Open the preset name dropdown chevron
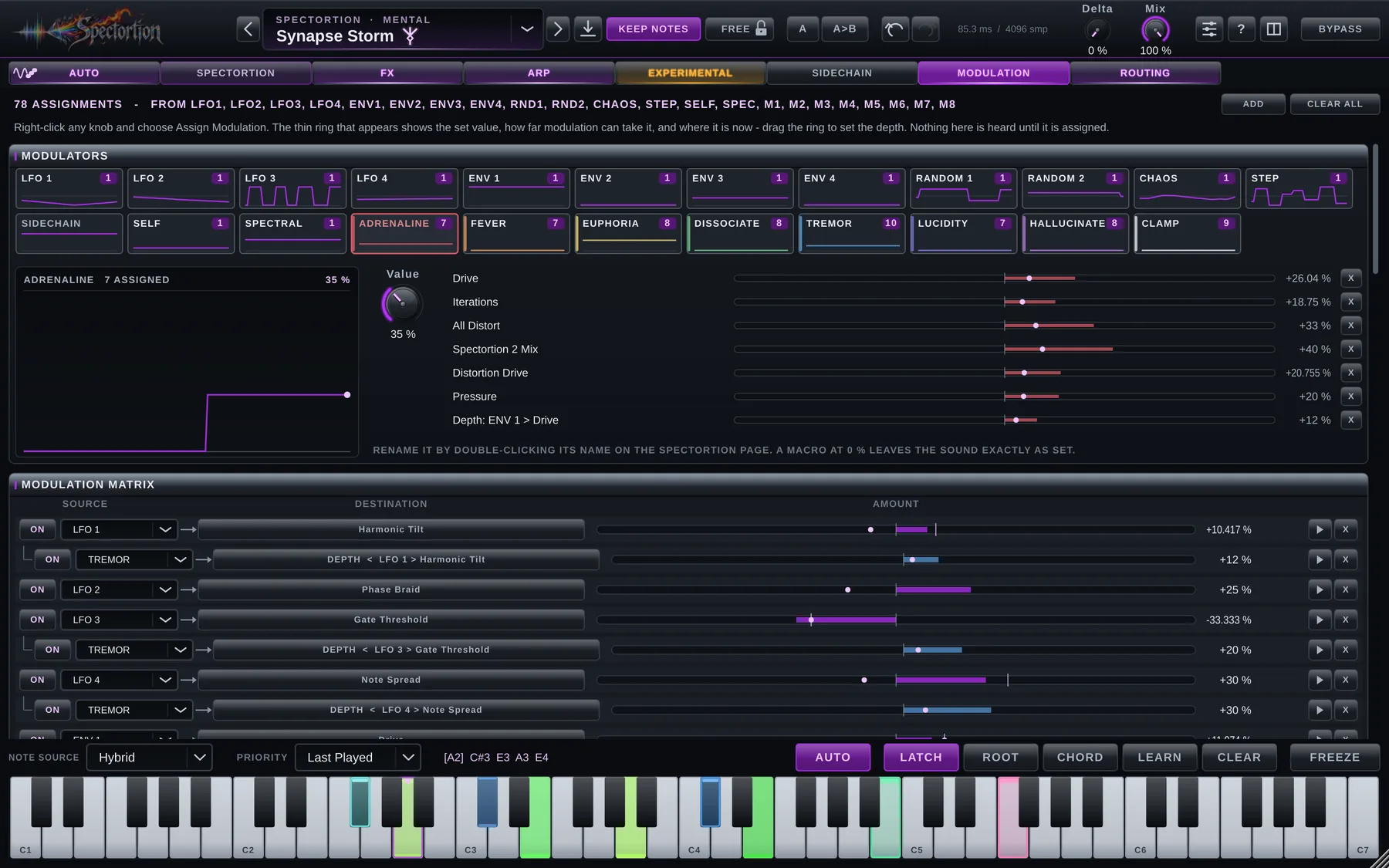Image resolution: width=1389 pixels, height=868 pixels. (527, 29)
